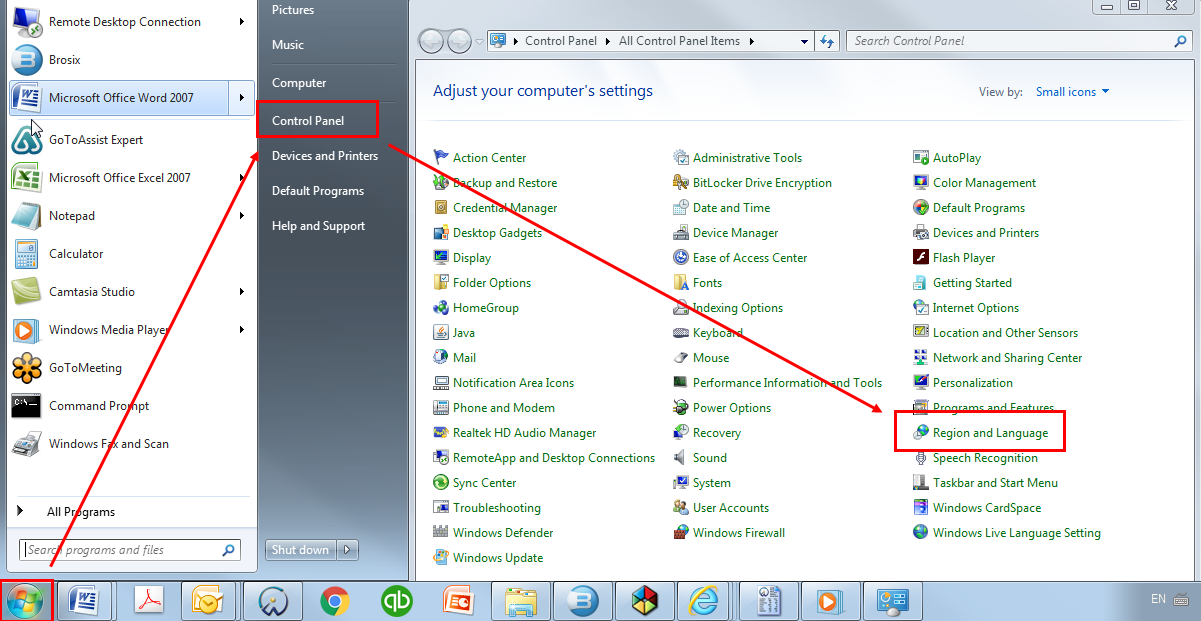The image size is (1201, 621).
Task: Open Windows Firewall settings
Action: coord(729,533)
